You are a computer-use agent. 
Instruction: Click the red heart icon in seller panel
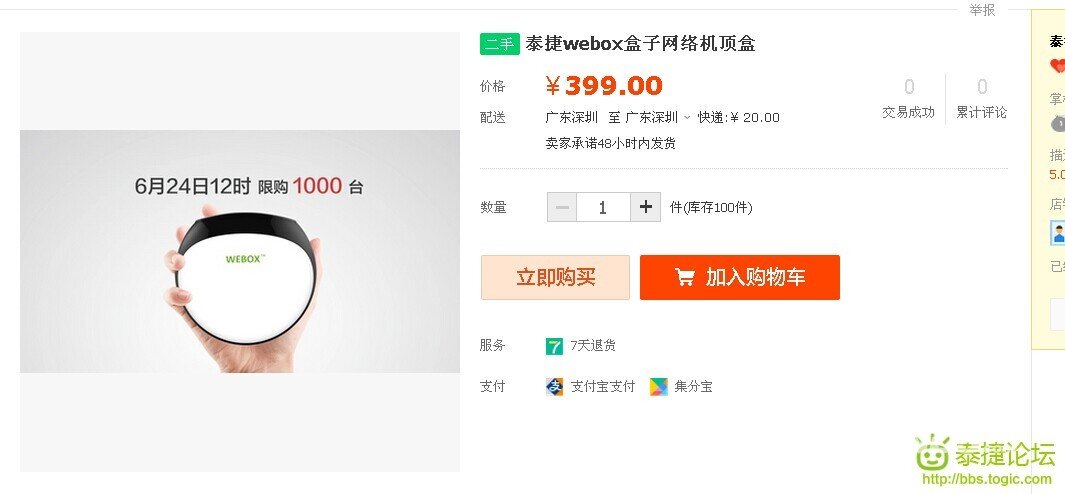click(x=1058, y=66)
